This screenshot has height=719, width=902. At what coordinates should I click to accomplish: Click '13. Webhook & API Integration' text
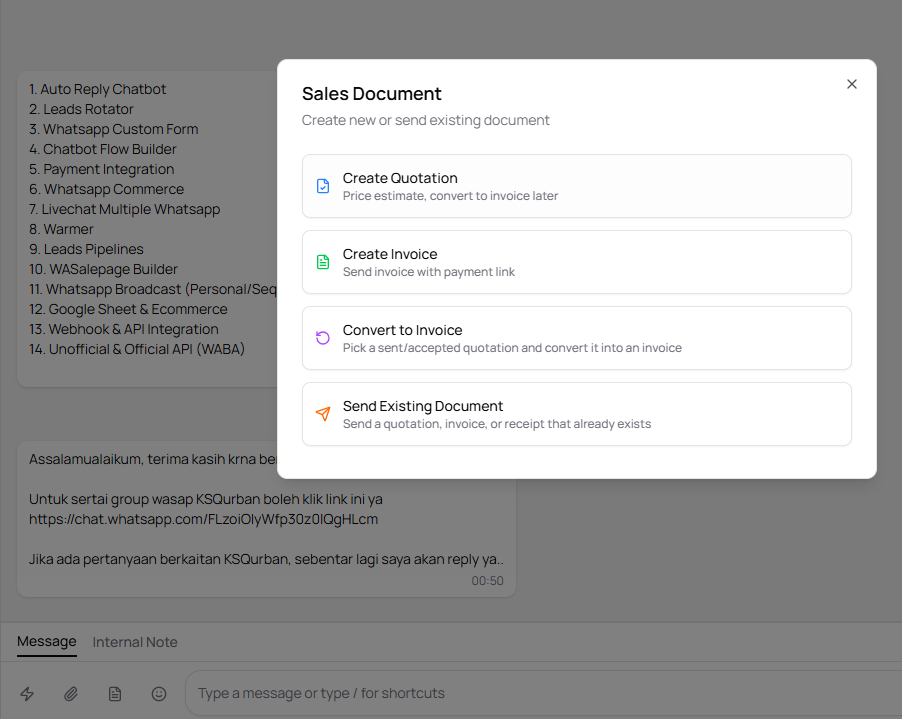[x=124, y=329]
